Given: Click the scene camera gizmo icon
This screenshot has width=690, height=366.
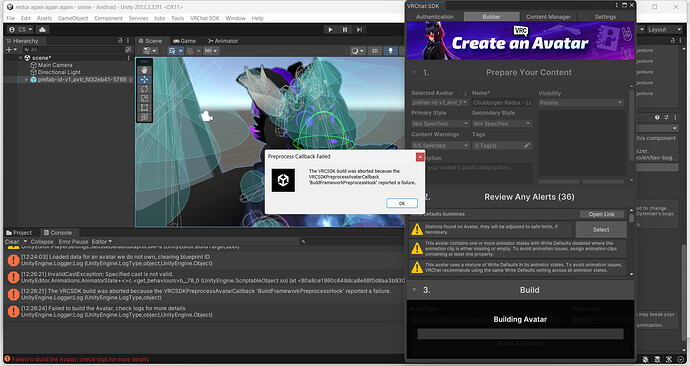Looking at the screenshot, I should 206,116.
